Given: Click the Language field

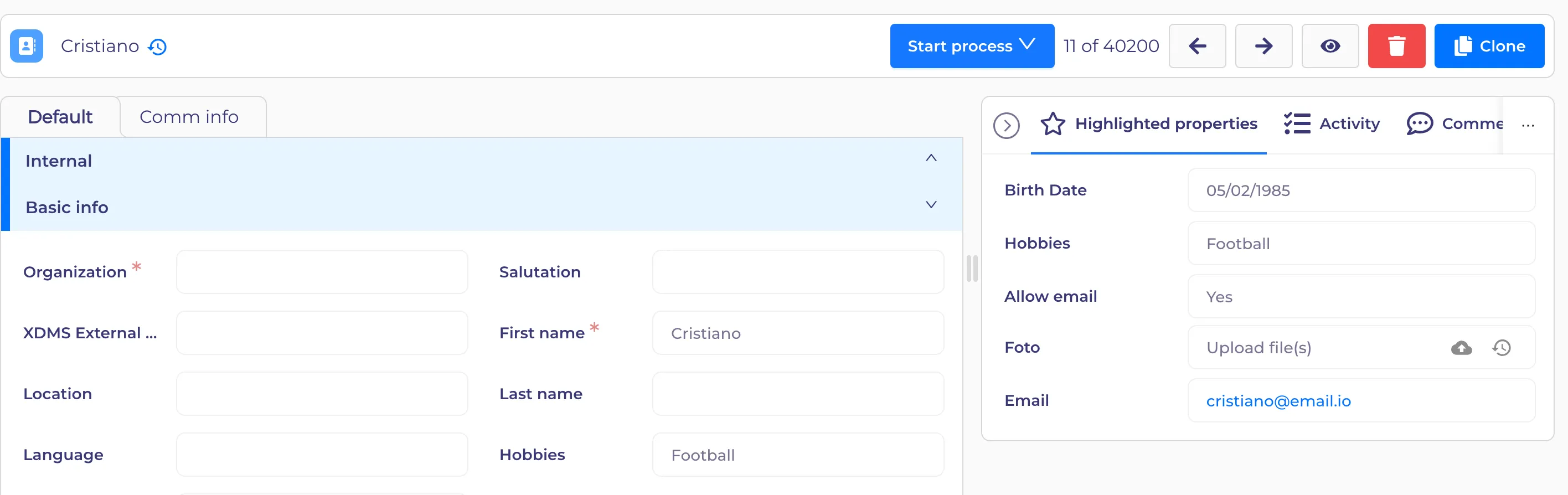Looking at the screenshot, I should (322, 454).
